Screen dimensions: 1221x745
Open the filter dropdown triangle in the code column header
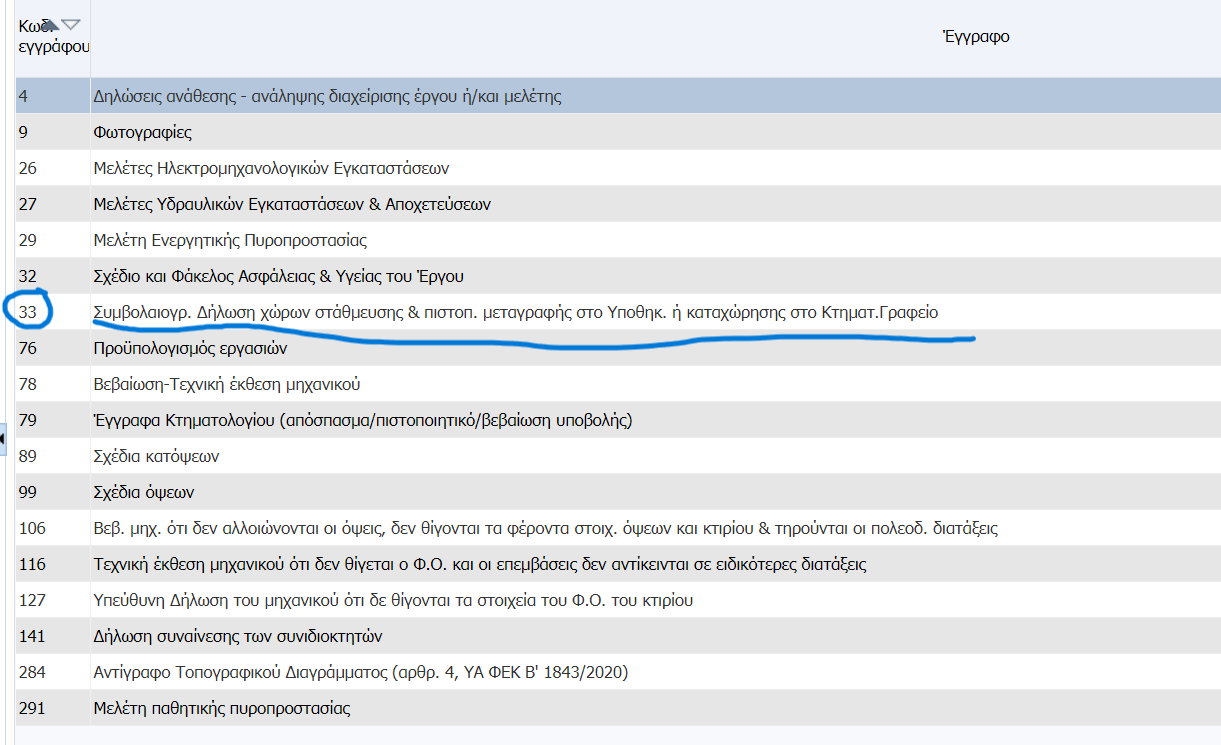pos(71,24)
